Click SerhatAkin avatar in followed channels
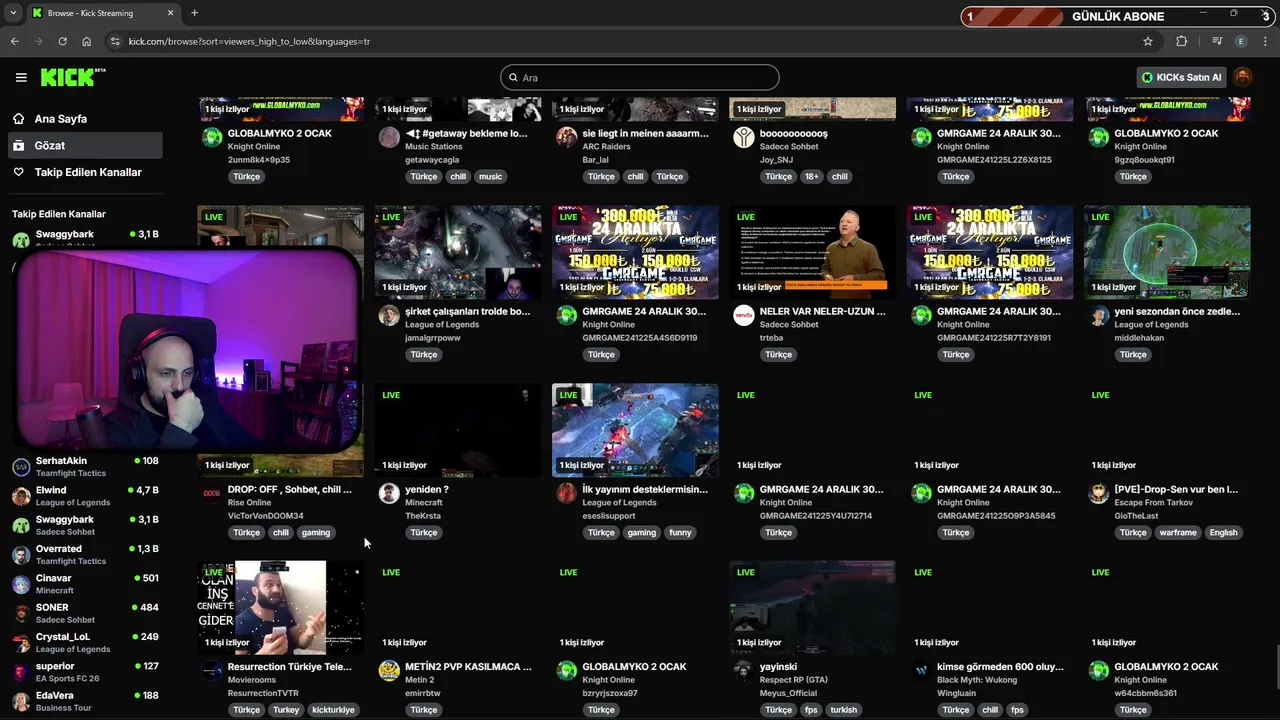Image resolution: width=1280 pixels, height=720 pixels. point(21,467)
